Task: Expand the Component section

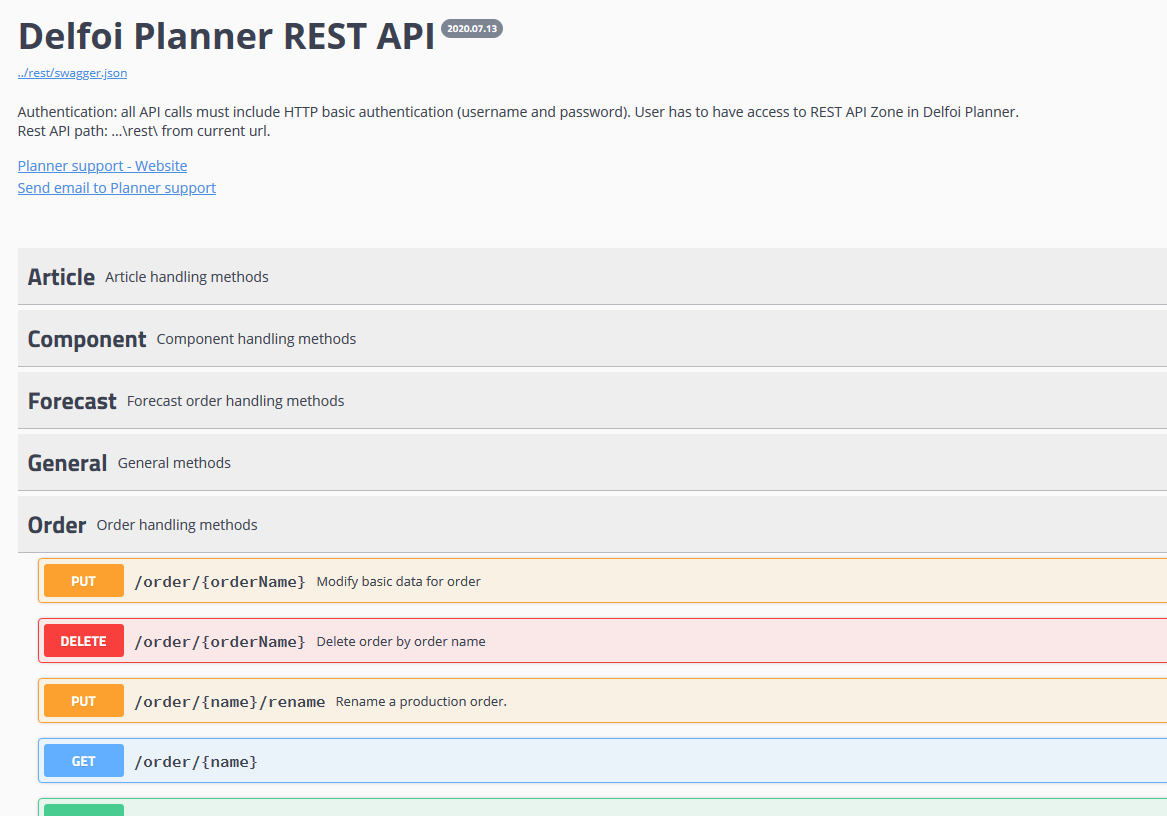Action: point(87,339)
